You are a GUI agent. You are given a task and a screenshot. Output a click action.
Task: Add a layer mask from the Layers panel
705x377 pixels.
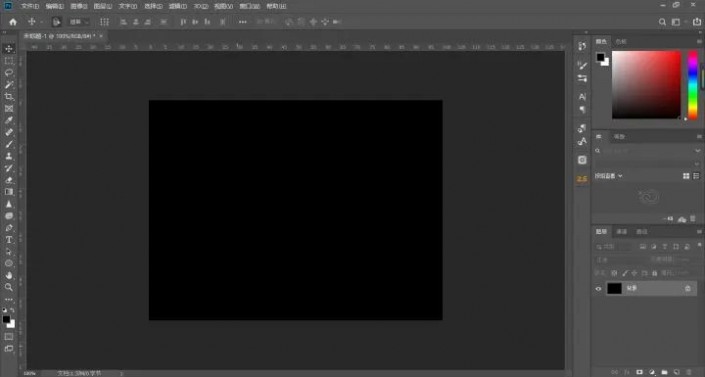639,373
